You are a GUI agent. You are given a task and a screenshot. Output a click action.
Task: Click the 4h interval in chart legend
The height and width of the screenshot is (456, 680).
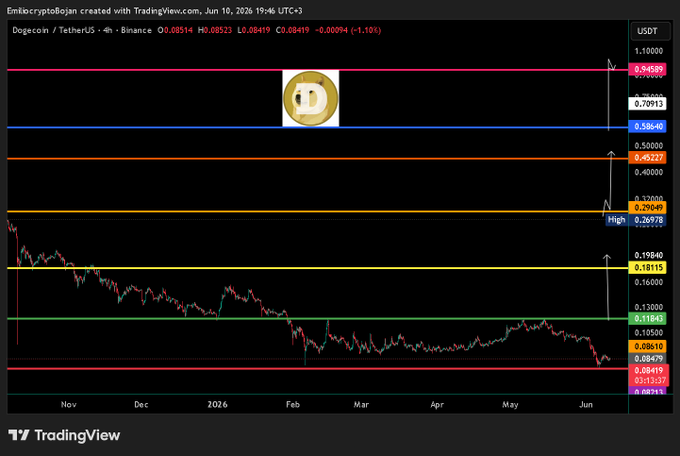click(x=108, y=30)
